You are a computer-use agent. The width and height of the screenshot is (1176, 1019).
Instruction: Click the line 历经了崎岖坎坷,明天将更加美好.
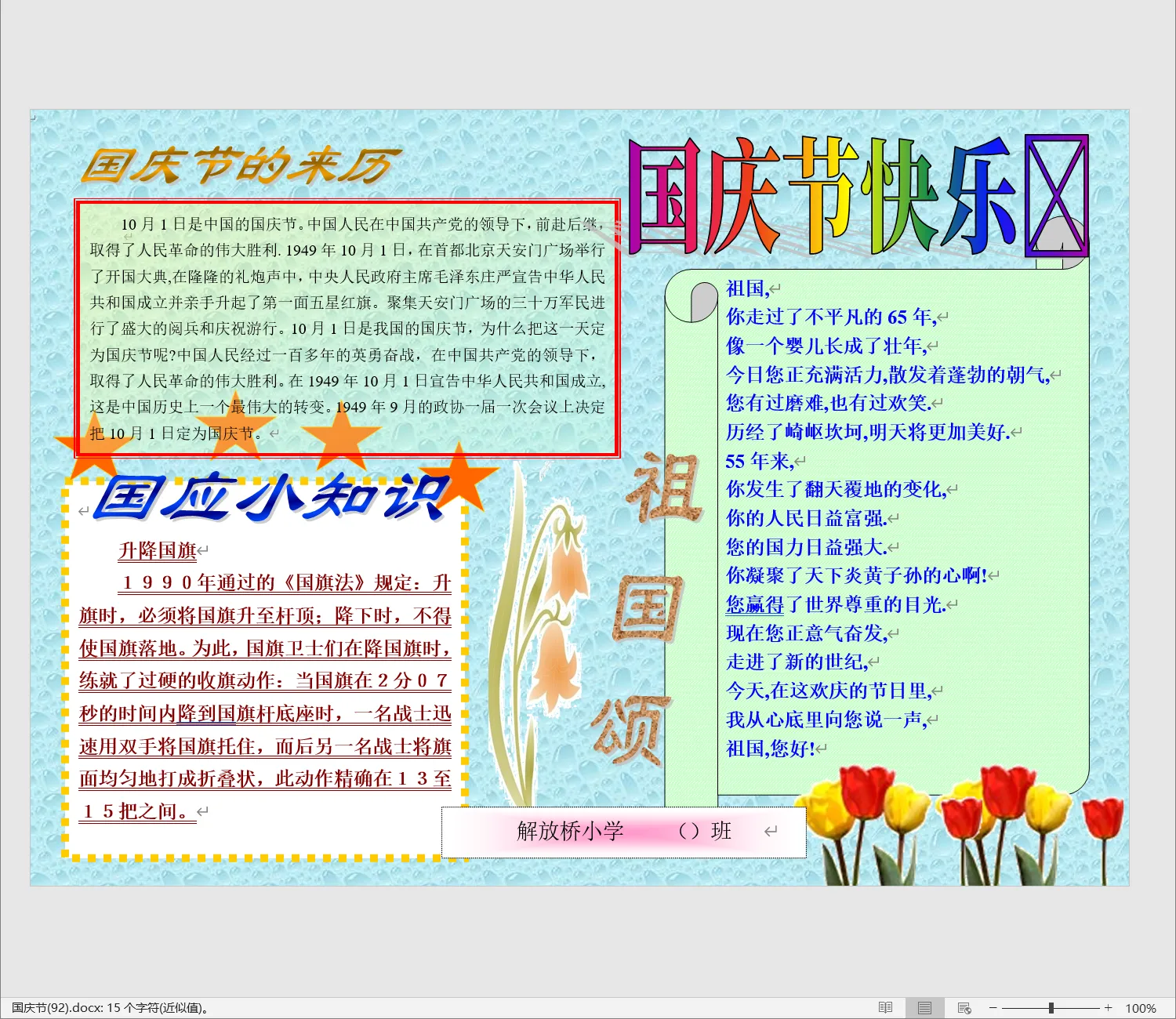pos(868,432)
